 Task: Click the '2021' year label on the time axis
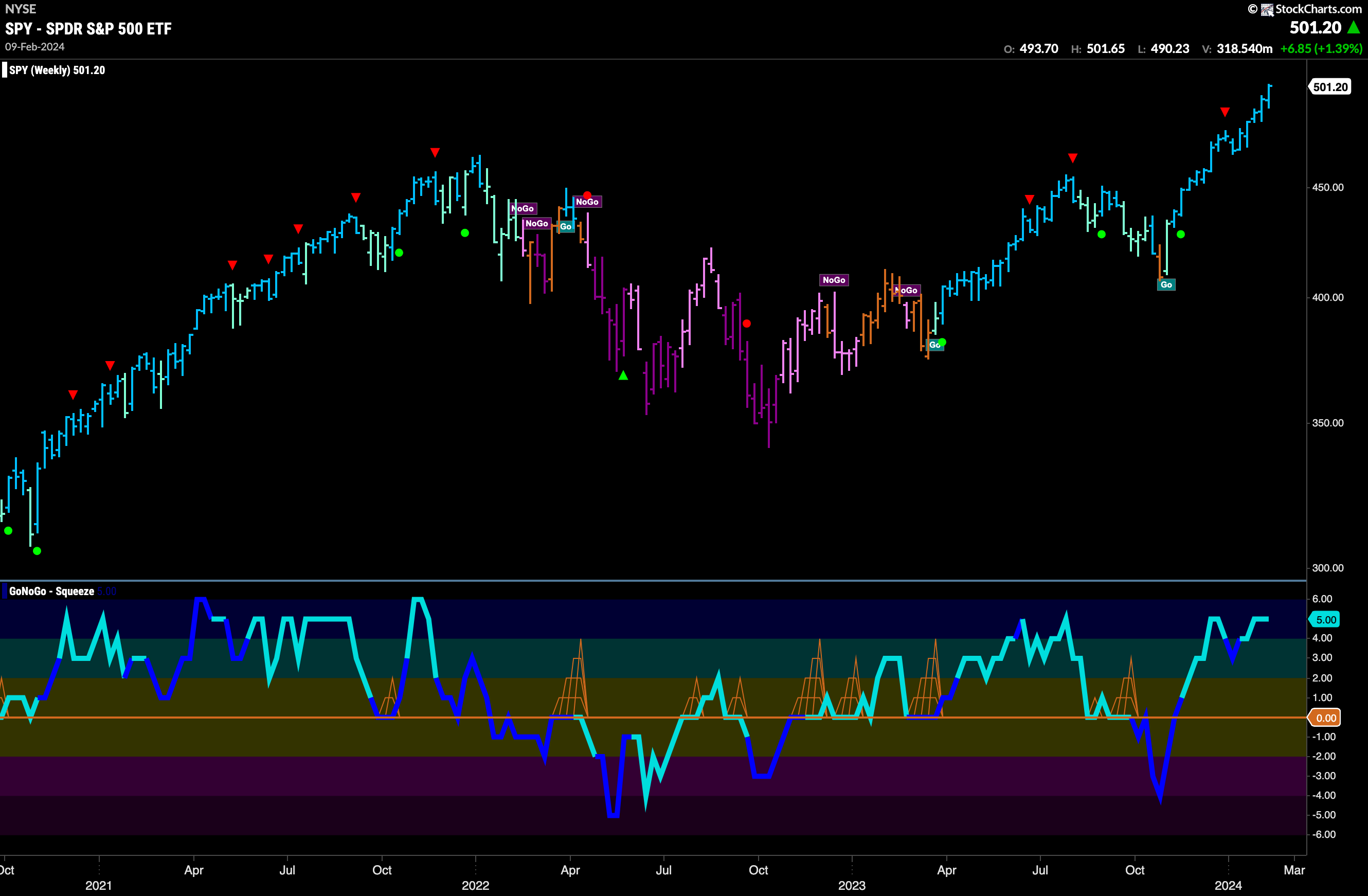(x=99, y=886)
